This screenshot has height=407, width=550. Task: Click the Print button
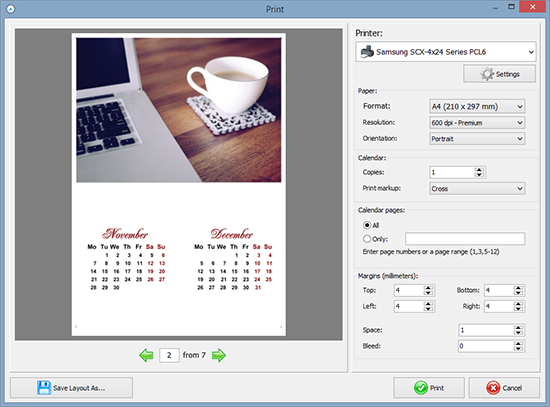[429, 388]
